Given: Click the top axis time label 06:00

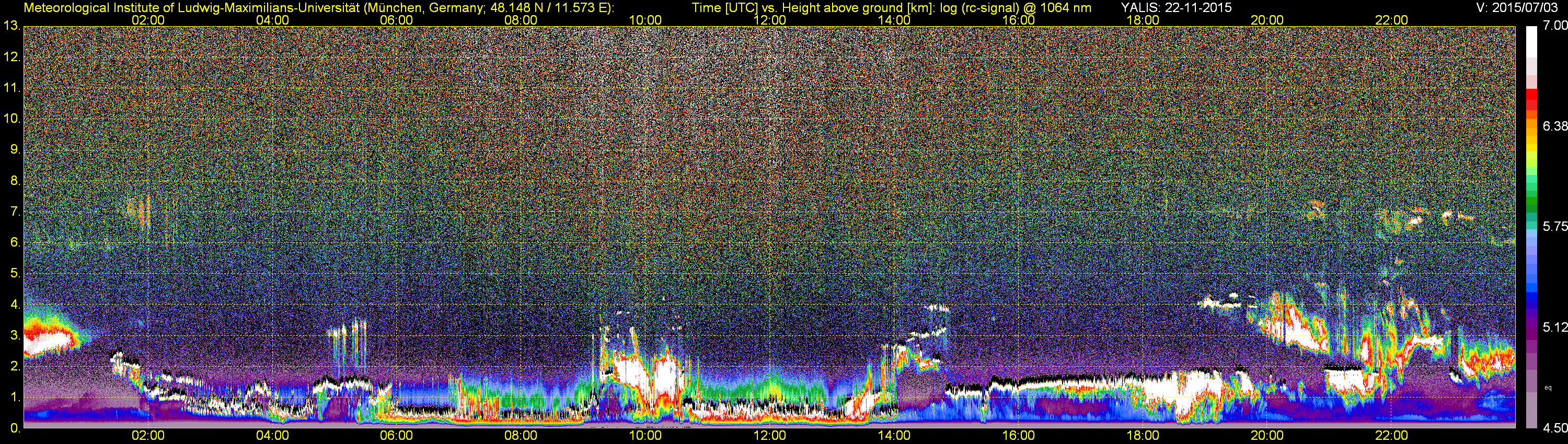Looking at the screenshot, I should pos(396,20).
